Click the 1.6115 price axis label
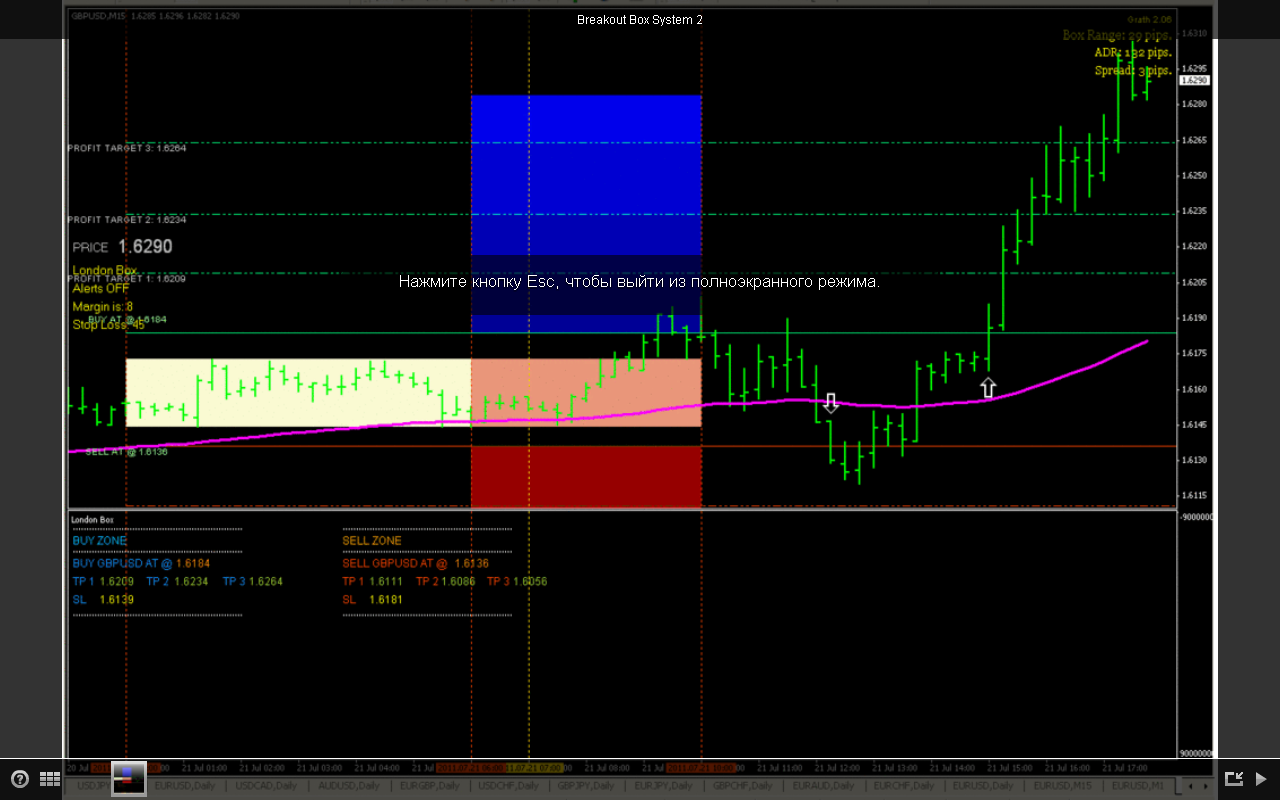The height and width of the screenshot is (800, 1280). (1194, 496)
